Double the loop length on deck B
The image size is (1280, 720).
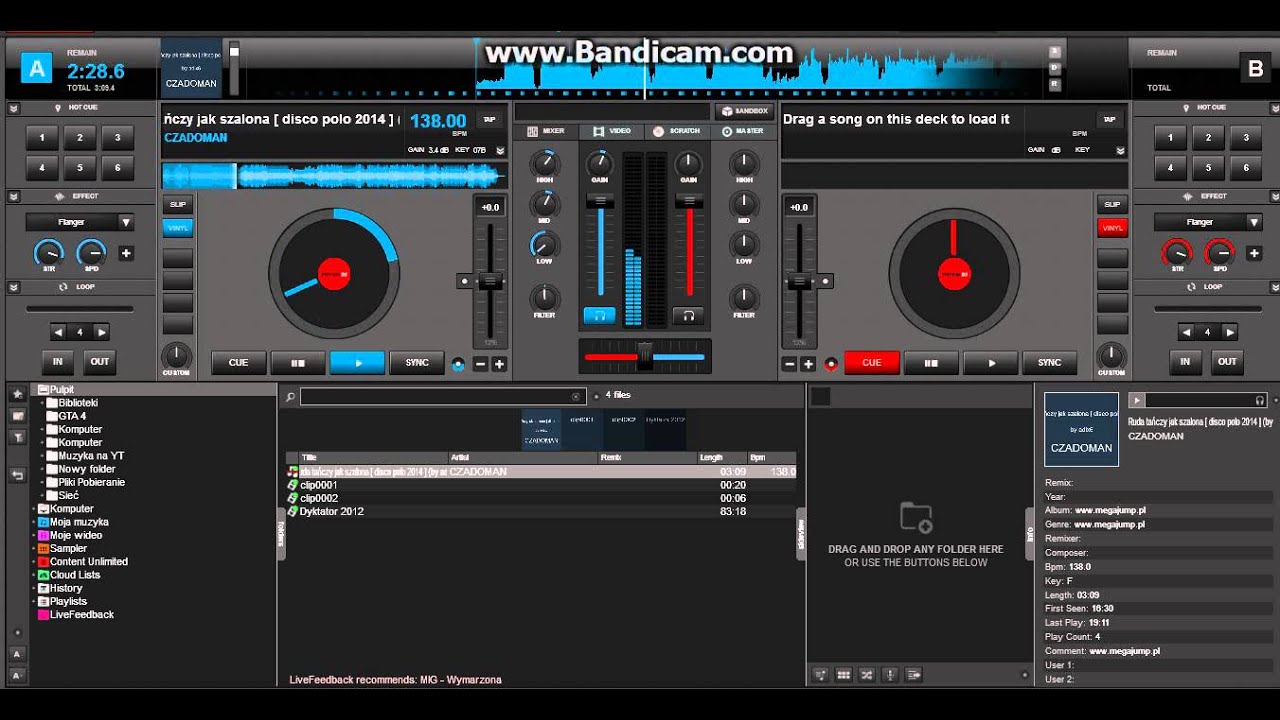(x=1230, y=332)
